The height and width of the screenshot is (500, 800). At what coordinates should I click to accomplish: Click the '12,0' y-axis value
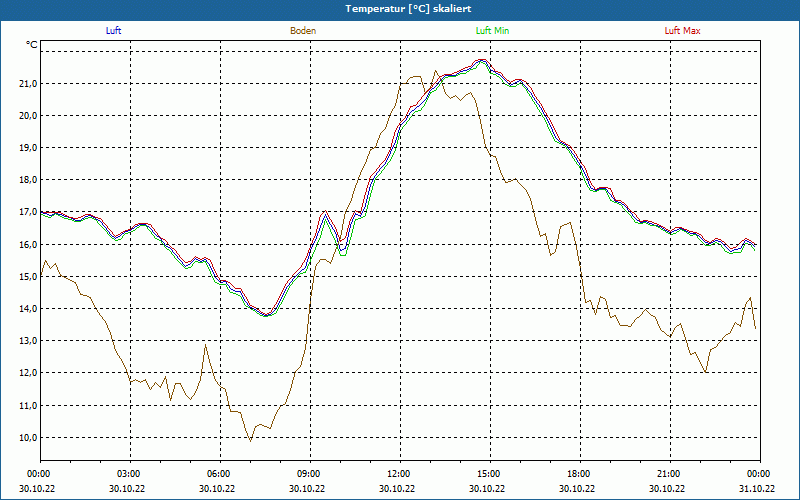pos(29,373)
